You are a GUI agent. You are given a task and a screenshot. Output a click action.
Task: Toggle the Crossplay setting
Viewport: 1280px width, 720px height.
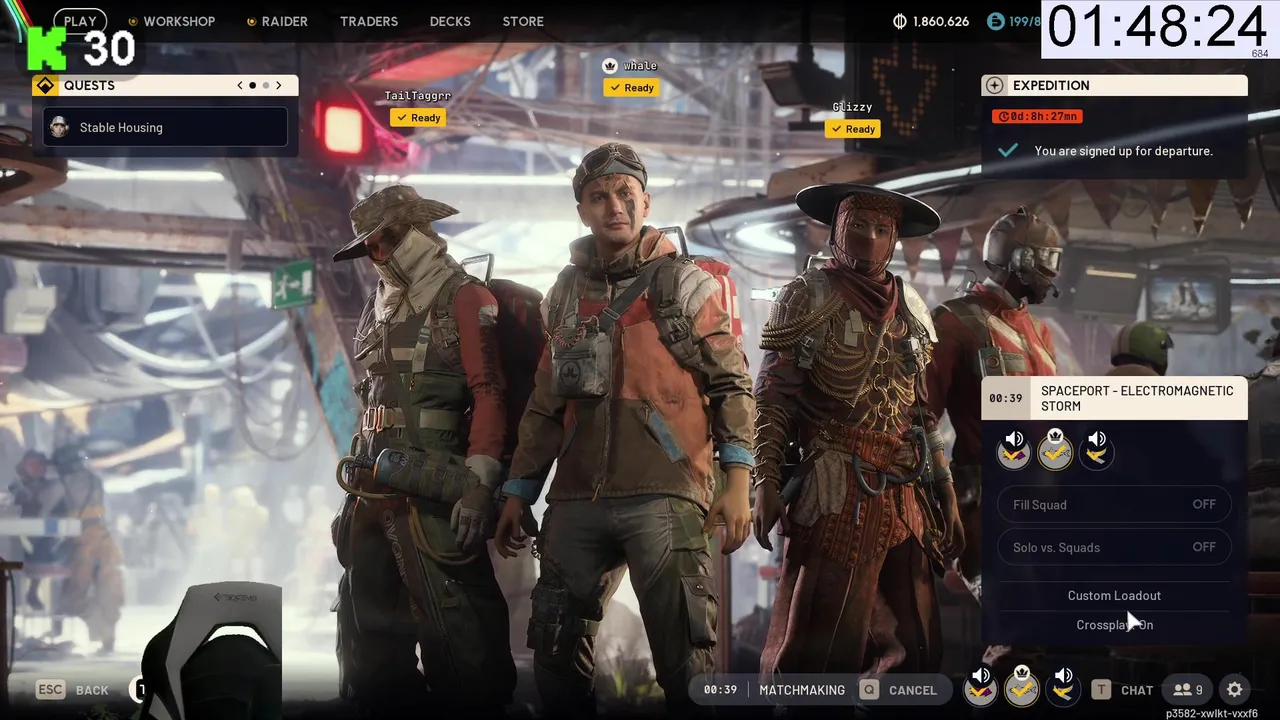1114,625
